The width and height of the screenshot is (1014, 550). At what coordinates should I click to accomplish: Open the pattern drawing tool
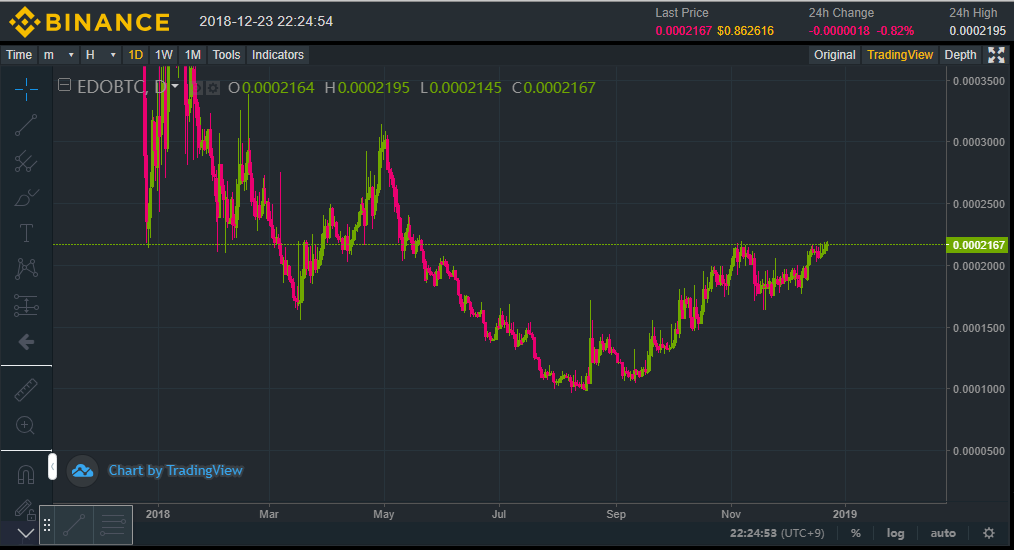point(26,269)
